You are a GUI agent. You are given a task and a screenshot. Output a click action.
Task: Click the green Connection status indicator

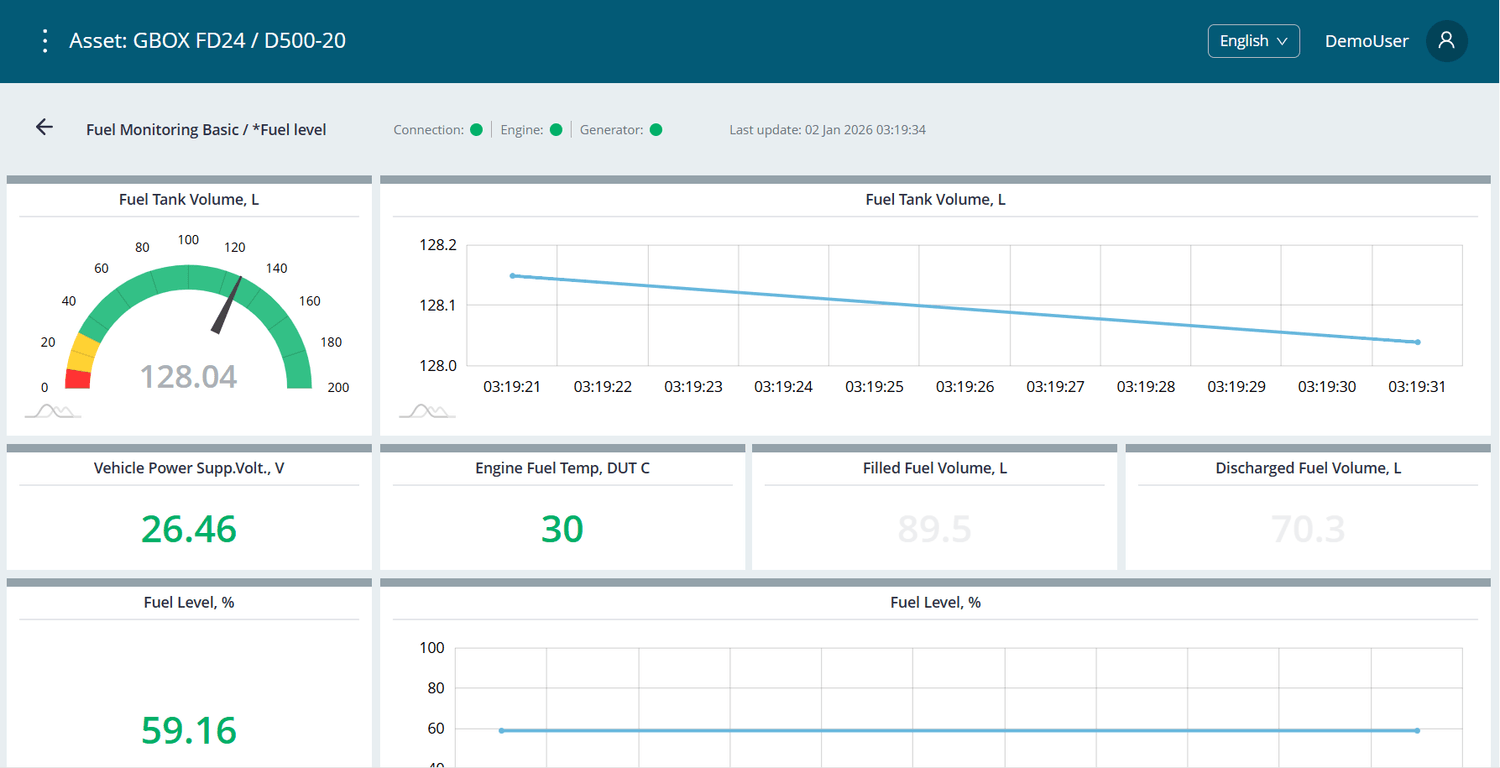[x=477, y=129]
